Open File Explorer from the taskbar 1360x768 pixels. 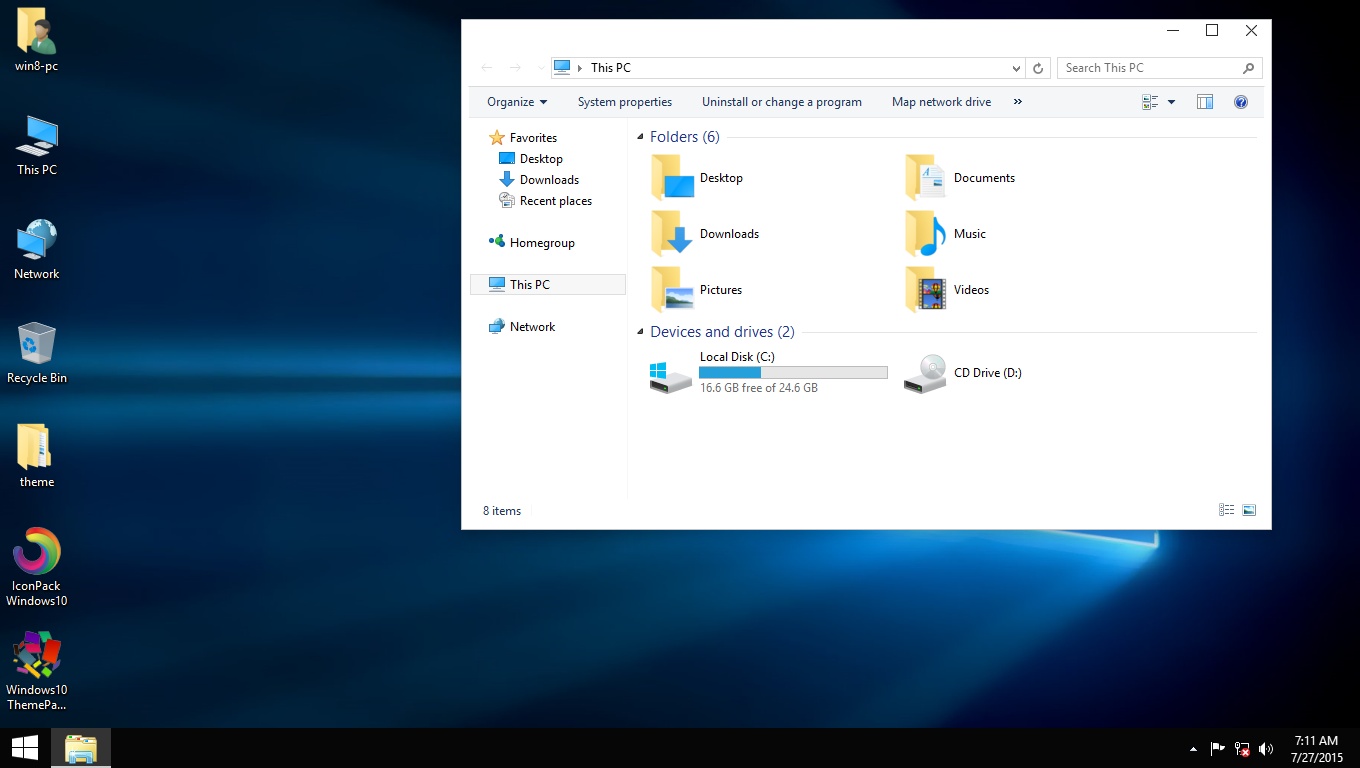tap(80, 747)
